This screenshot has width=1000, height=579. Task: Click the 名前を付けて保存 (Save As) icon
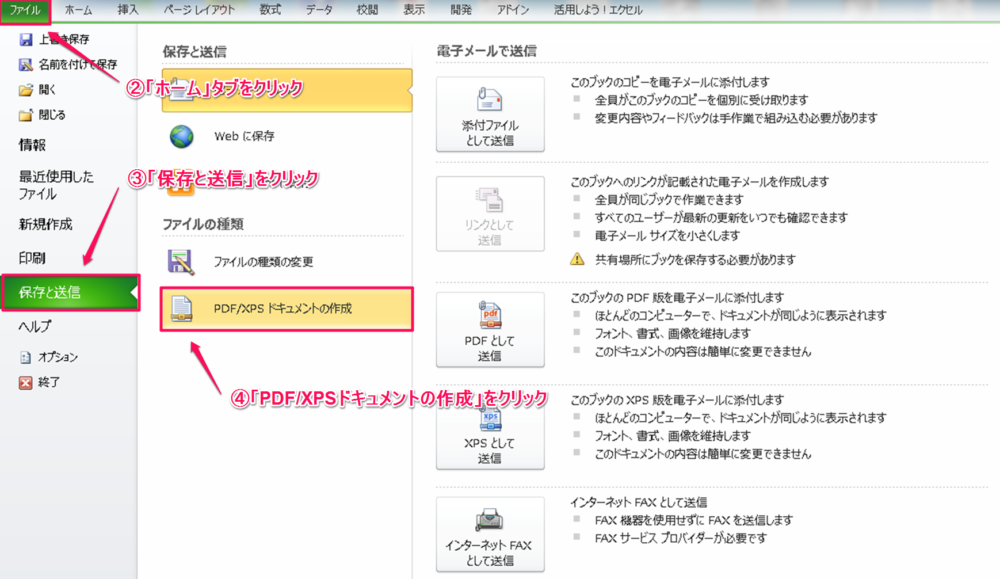click(x=26, y=65)
